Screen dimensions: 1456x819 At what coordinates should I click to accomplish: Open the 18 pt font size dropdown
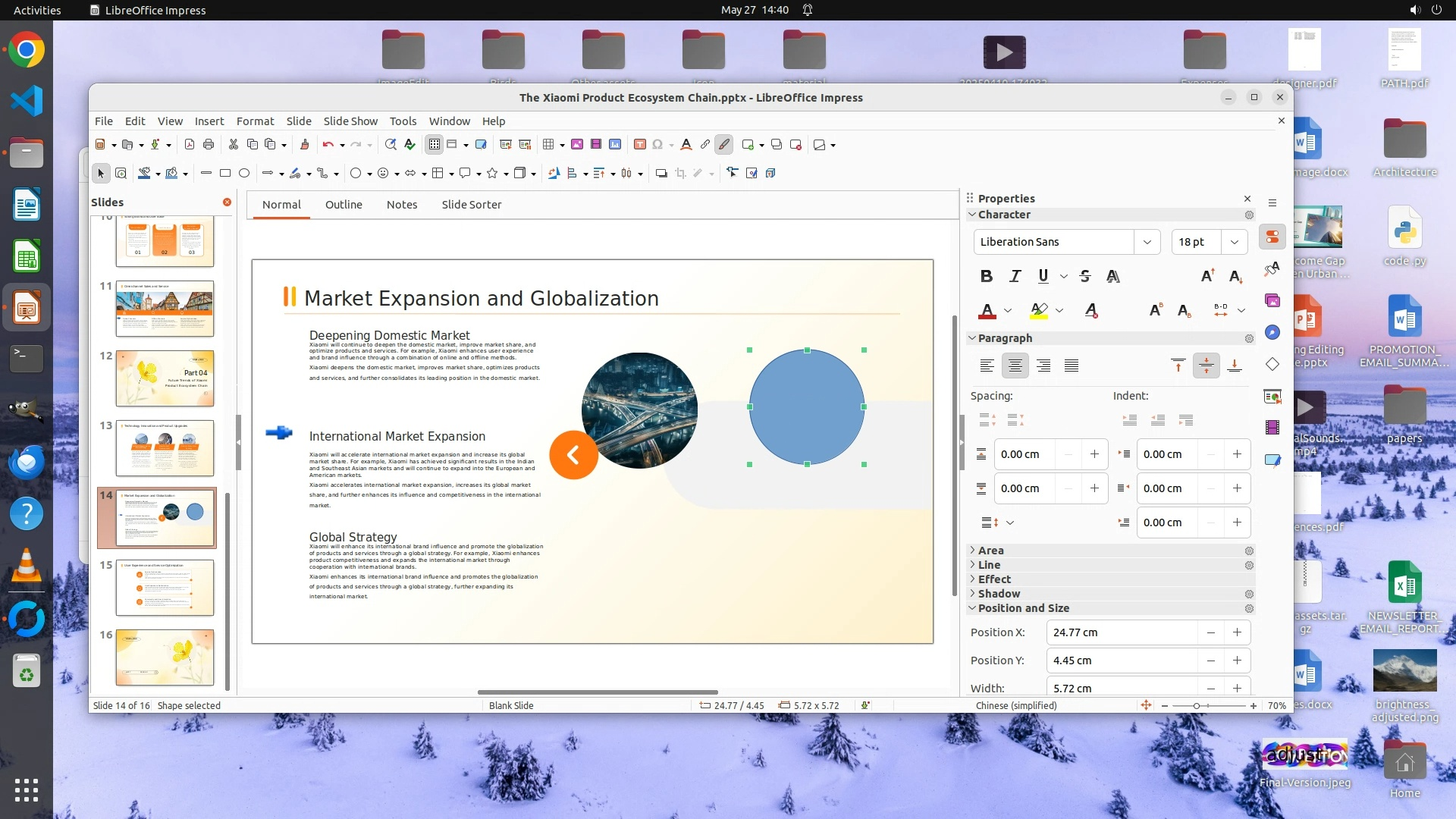coord(1234,242)
